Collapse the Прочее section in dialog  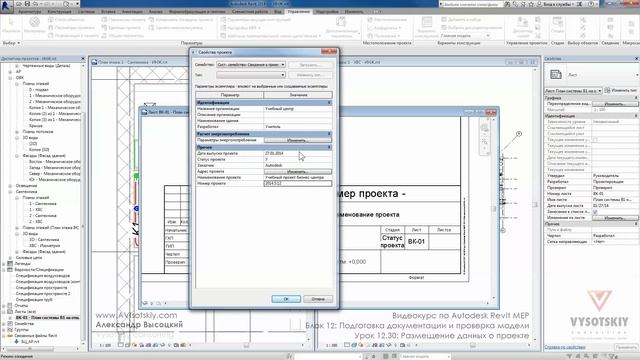click(329, 147)
